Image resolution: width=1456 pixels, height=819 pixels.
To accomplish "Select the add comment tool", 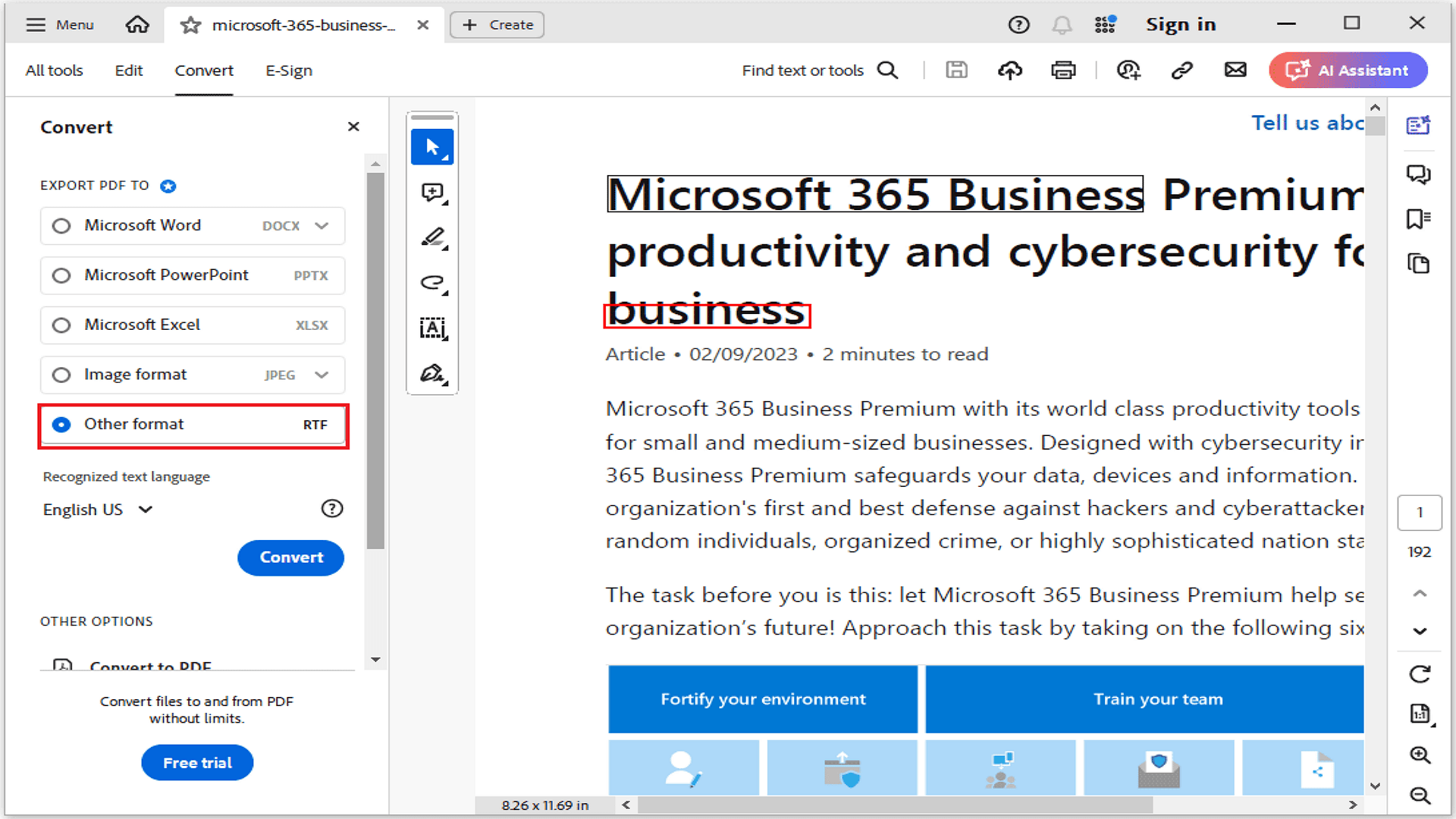I will tap(432, 193).
